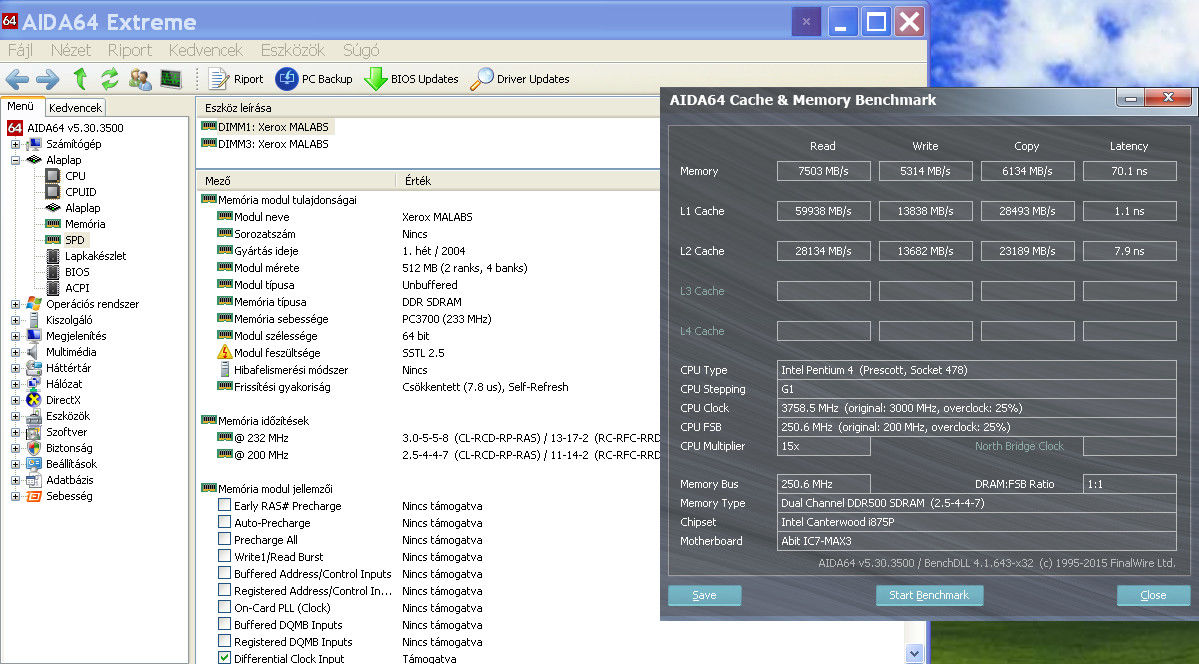The width and height of the screenshot is (1199, 664).
Task: Toggle Registered Address/Control Inputs checkbox
Action: pos(224,590)
